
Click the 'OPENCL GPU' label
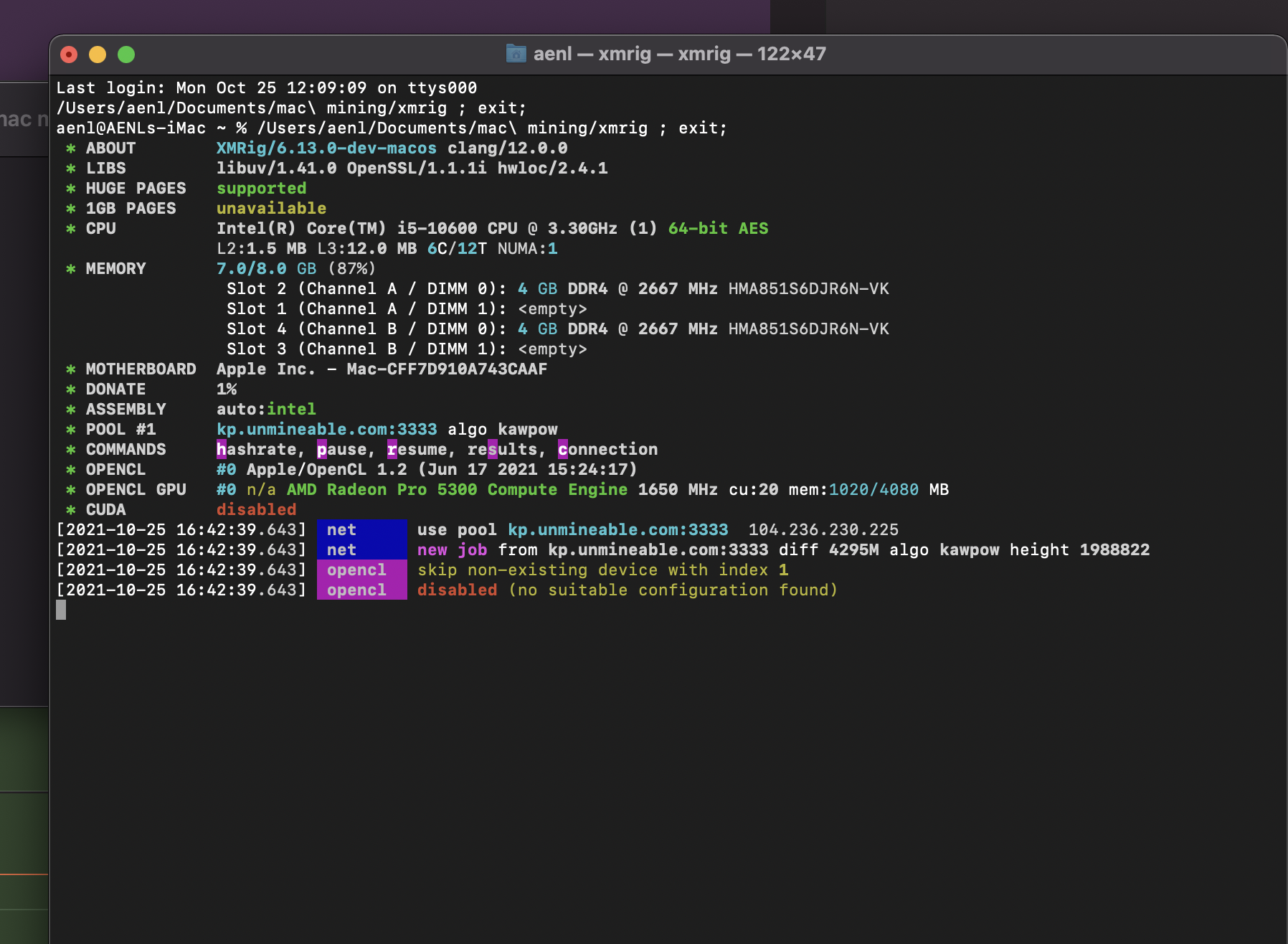click(136, 490)
